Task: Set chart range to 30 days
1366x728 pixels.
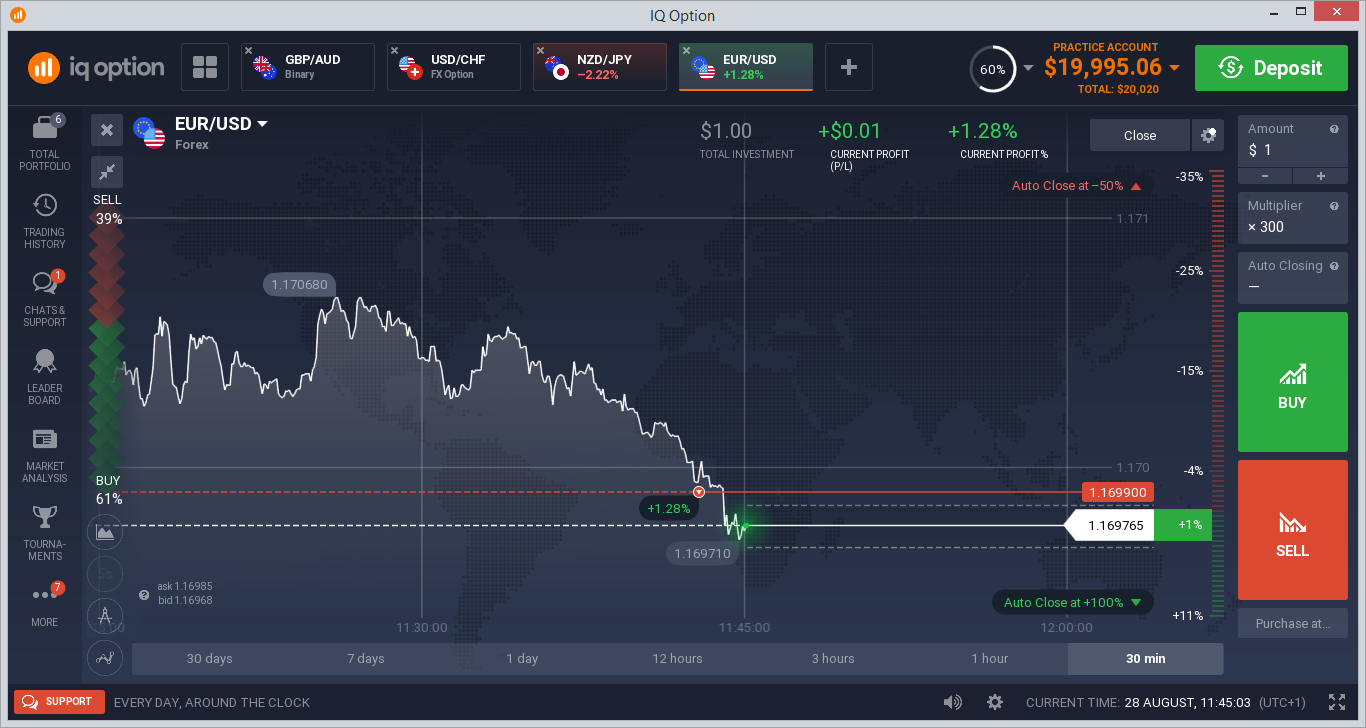Action: (x=210, y=659)
